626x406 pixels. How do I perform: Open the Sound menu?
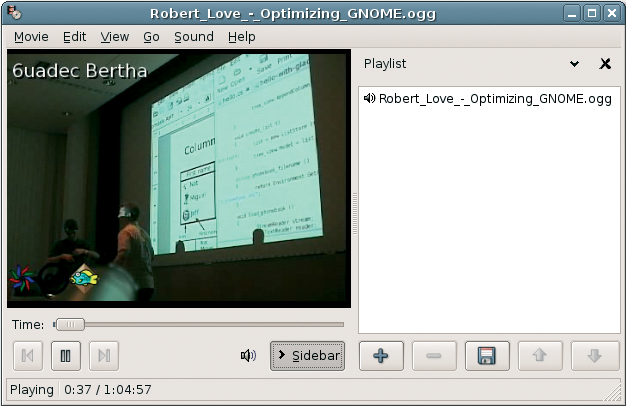coord(194,37)
